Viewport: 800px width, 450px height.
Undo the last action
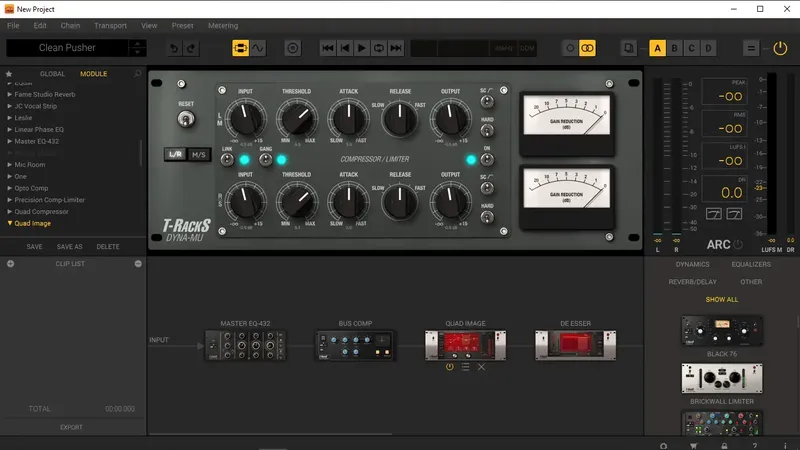174,48
